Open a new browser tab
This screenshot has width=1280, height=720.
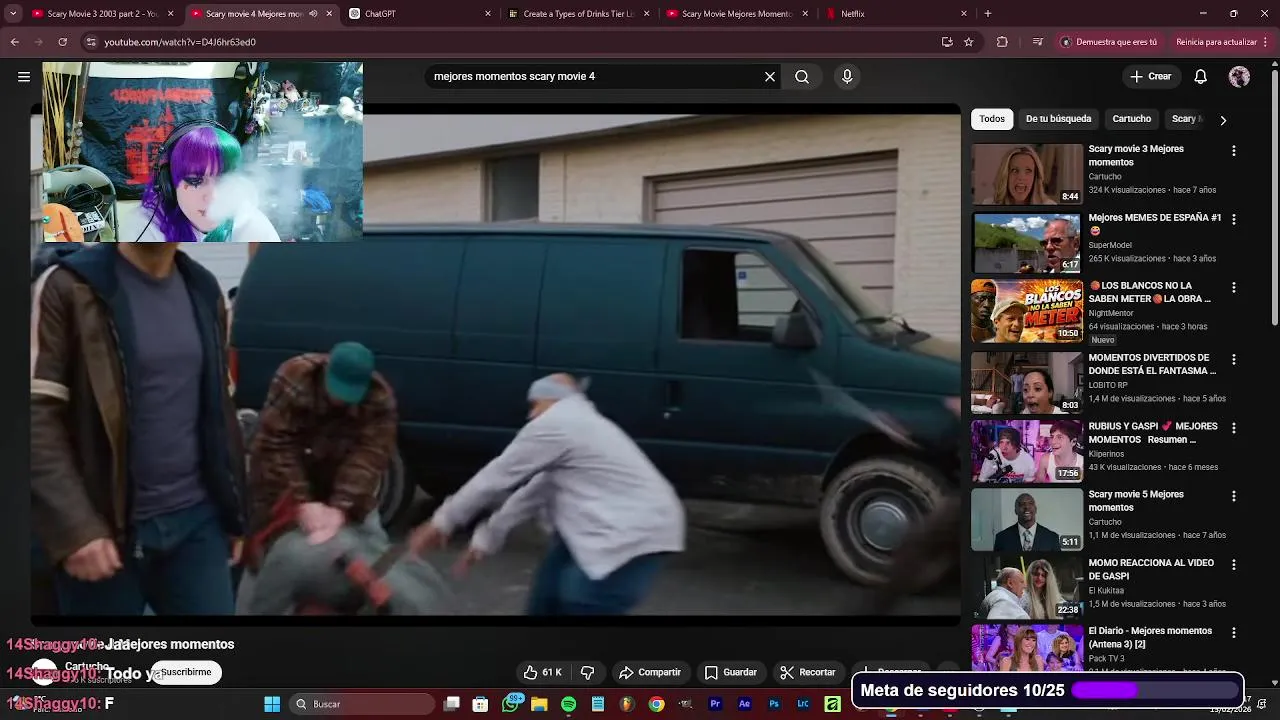(x=988, y=14)
